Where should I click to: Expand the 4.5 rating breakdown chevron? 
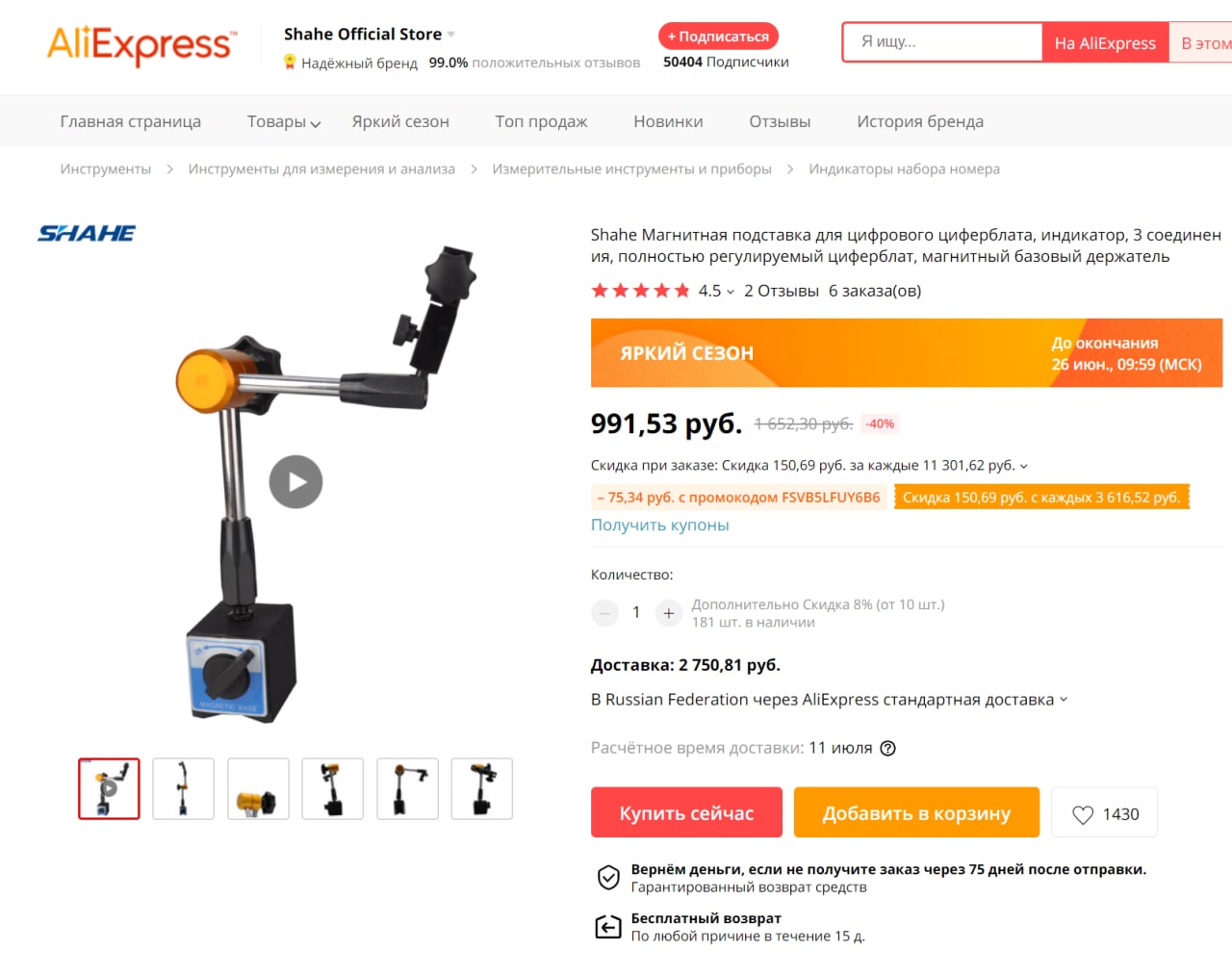click(x=731, y=292)
